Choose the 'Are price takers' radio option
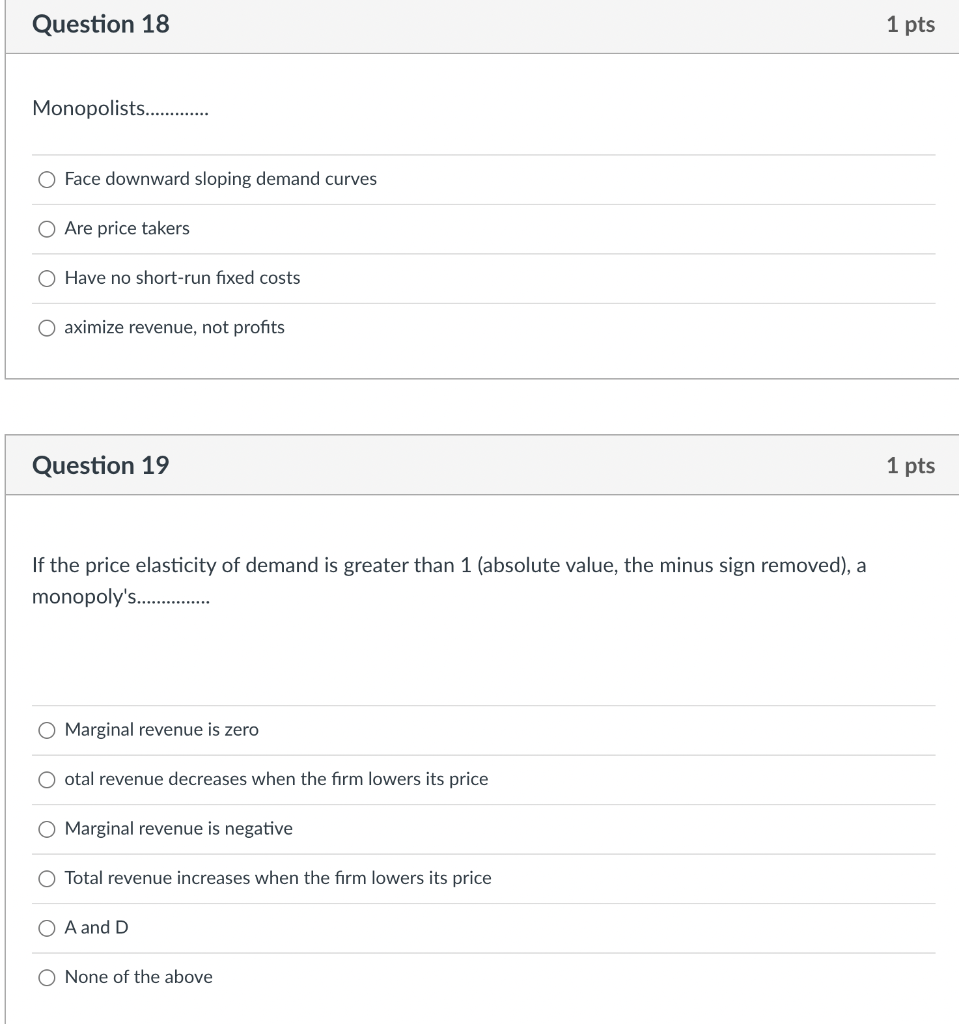This screenshot has height=1024, width=959. coord(46,229)
